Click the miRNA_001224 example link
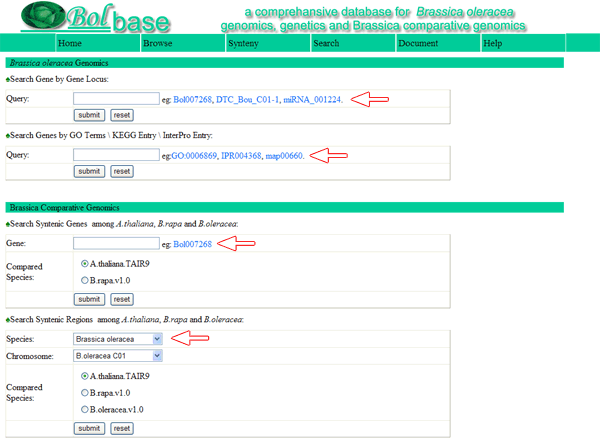 312,99
